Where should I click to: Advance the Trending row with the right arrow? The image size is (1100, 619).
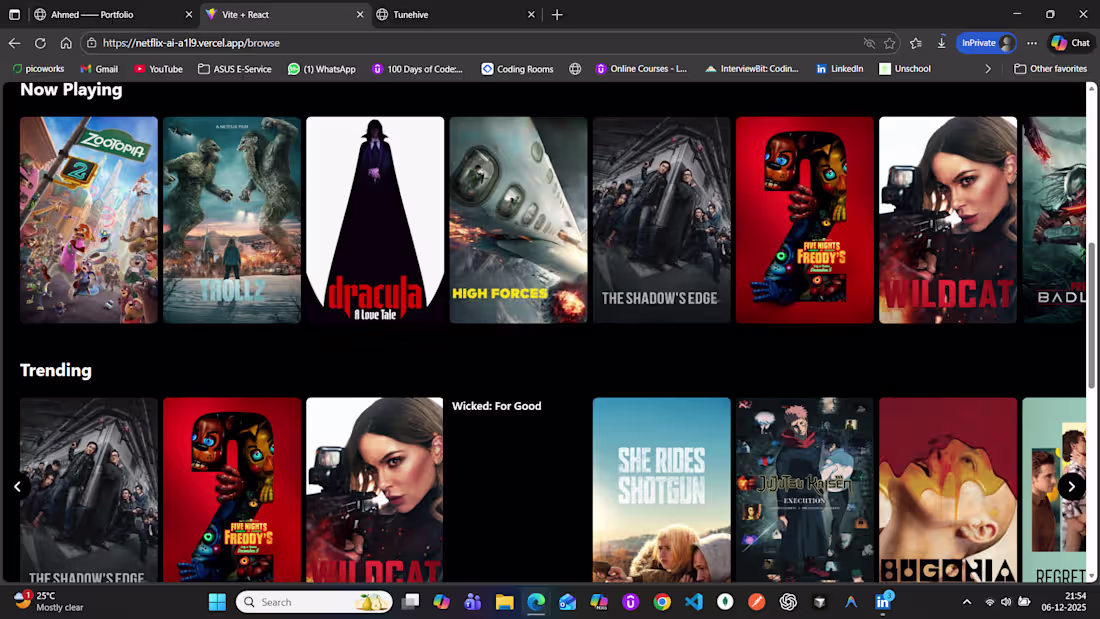coord(1071,486)
